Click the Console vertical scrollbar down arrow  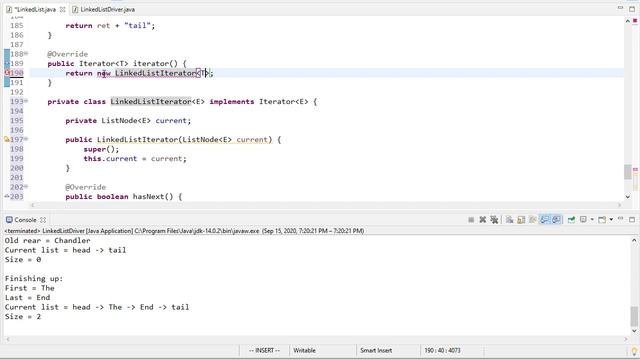pos(634,331)
